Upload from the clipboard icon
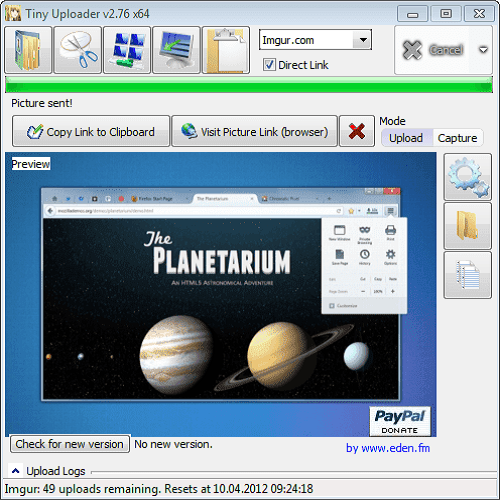500x500 pixels. 226,50
